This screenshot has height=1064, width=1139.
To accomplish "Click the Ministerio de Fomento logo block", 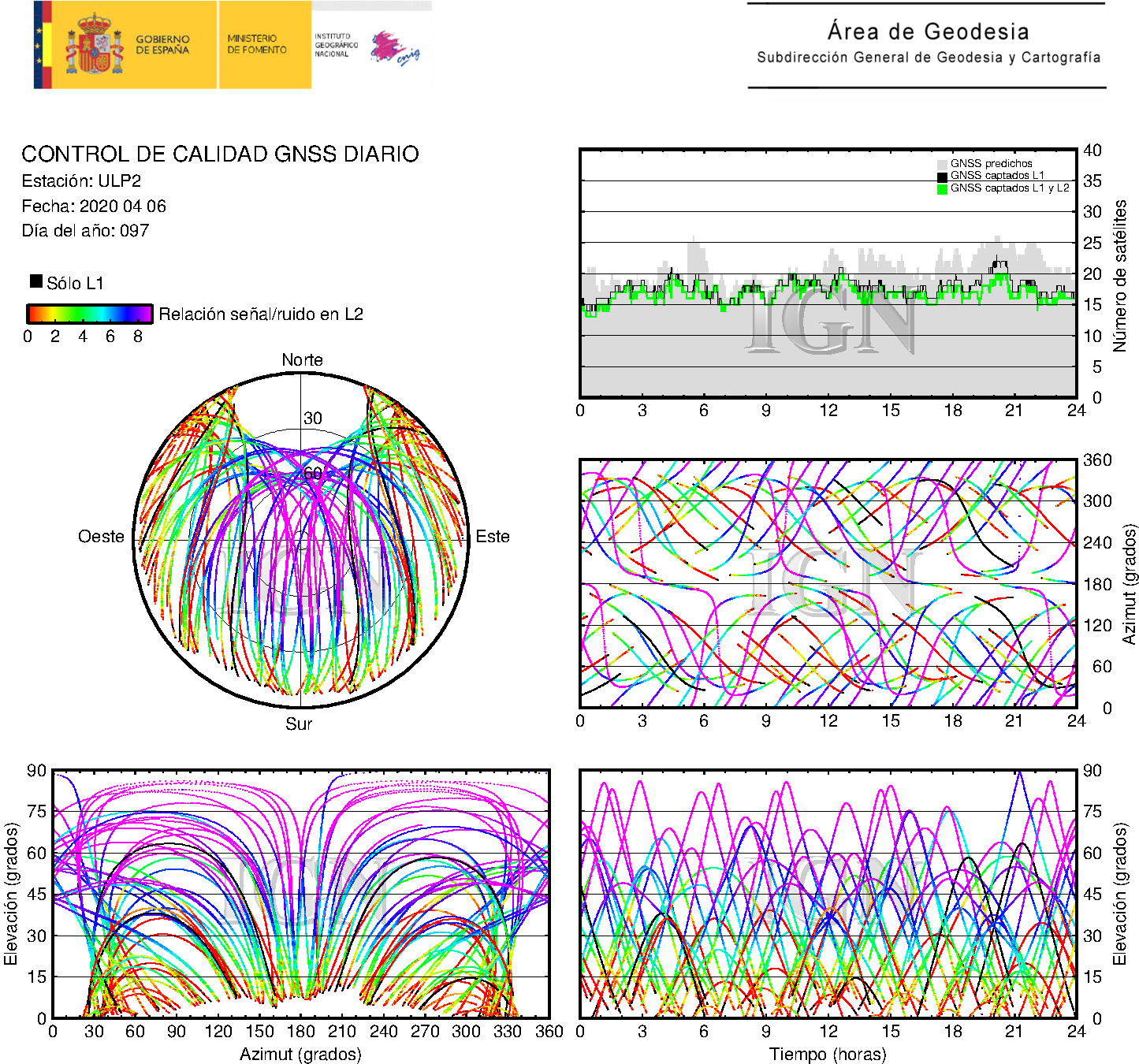I will point(257,44).
